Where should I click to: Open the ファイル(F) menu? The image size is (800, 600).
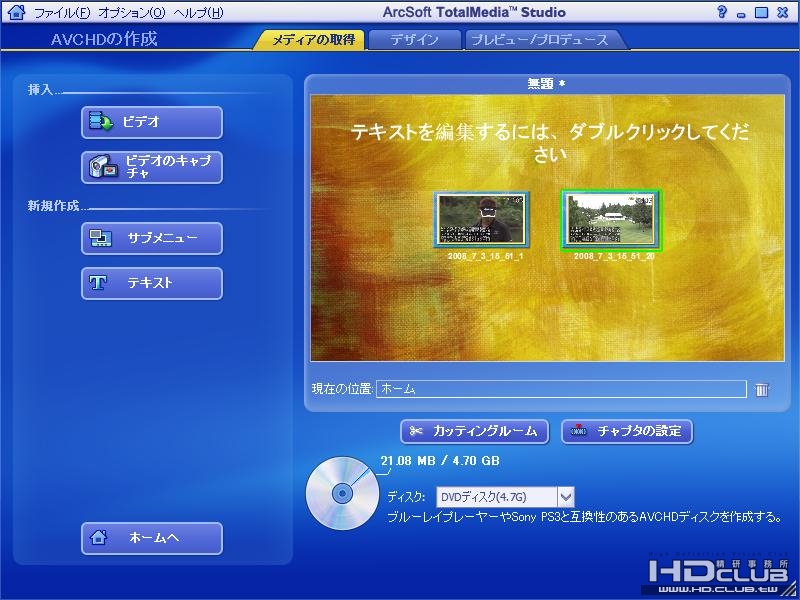[62, 13]
